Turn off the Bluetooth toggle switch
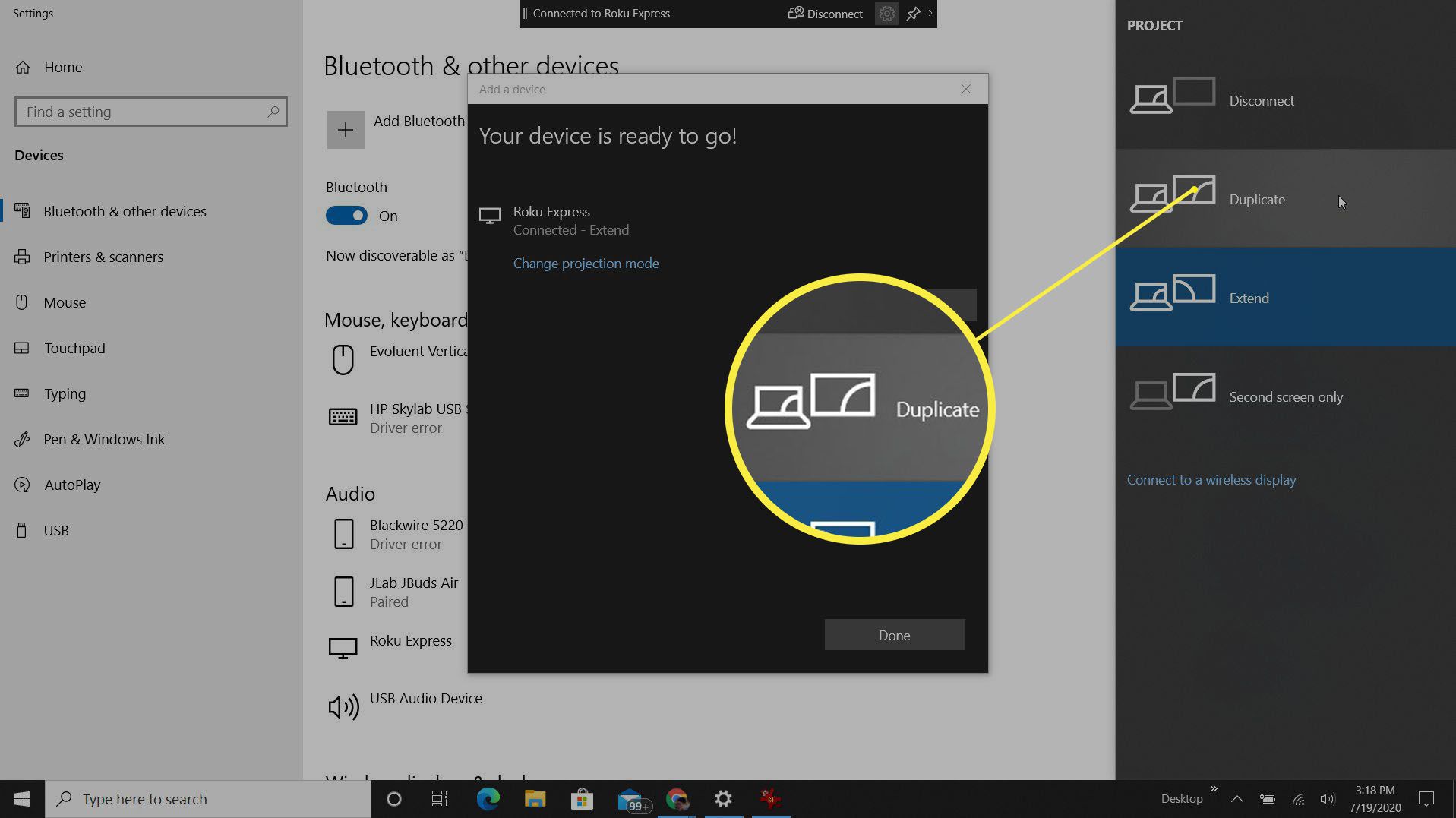Image resolution: width=1456 pixels, height=818 pixels. point(346,216)
